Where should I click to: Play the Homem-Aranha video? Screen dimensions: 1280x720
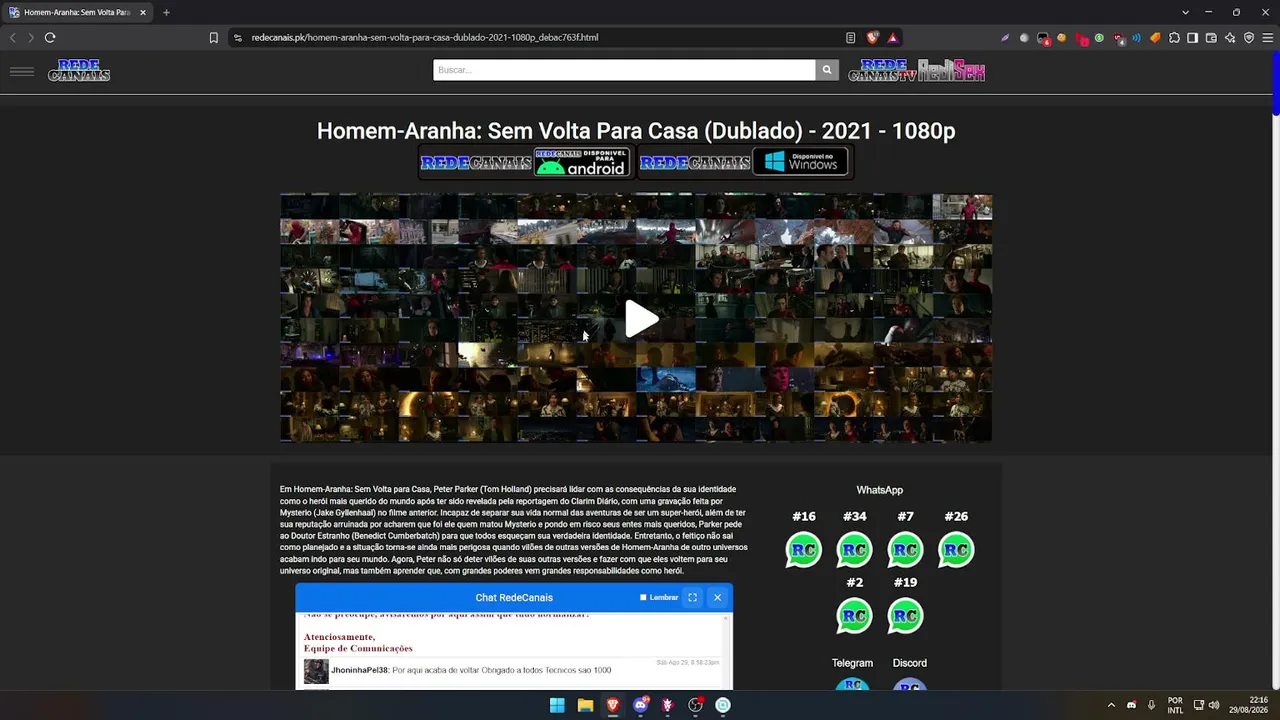pyautogui.click(x=641, y=319)
